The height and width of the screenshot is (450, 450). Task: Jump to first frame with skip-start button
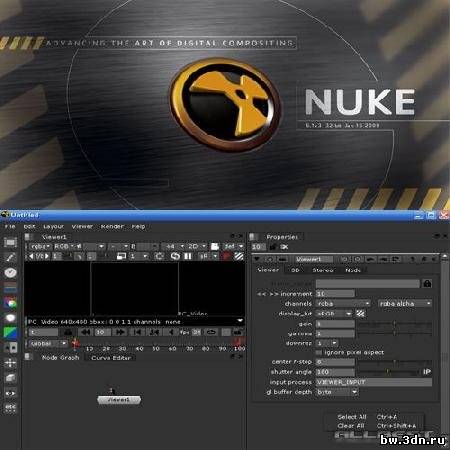pos(137,332)
